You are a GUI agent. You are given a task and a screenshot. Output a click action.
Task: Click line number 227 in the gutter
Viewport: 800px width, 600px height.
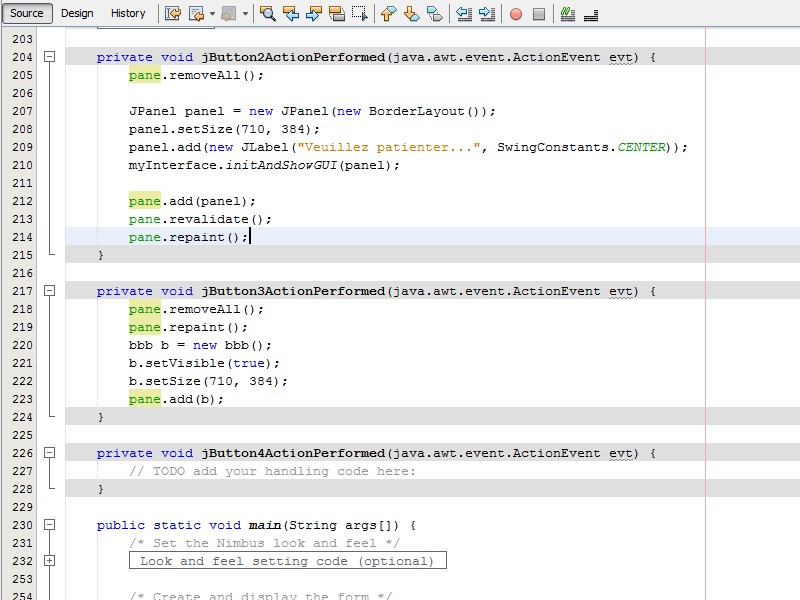point(22,471)
